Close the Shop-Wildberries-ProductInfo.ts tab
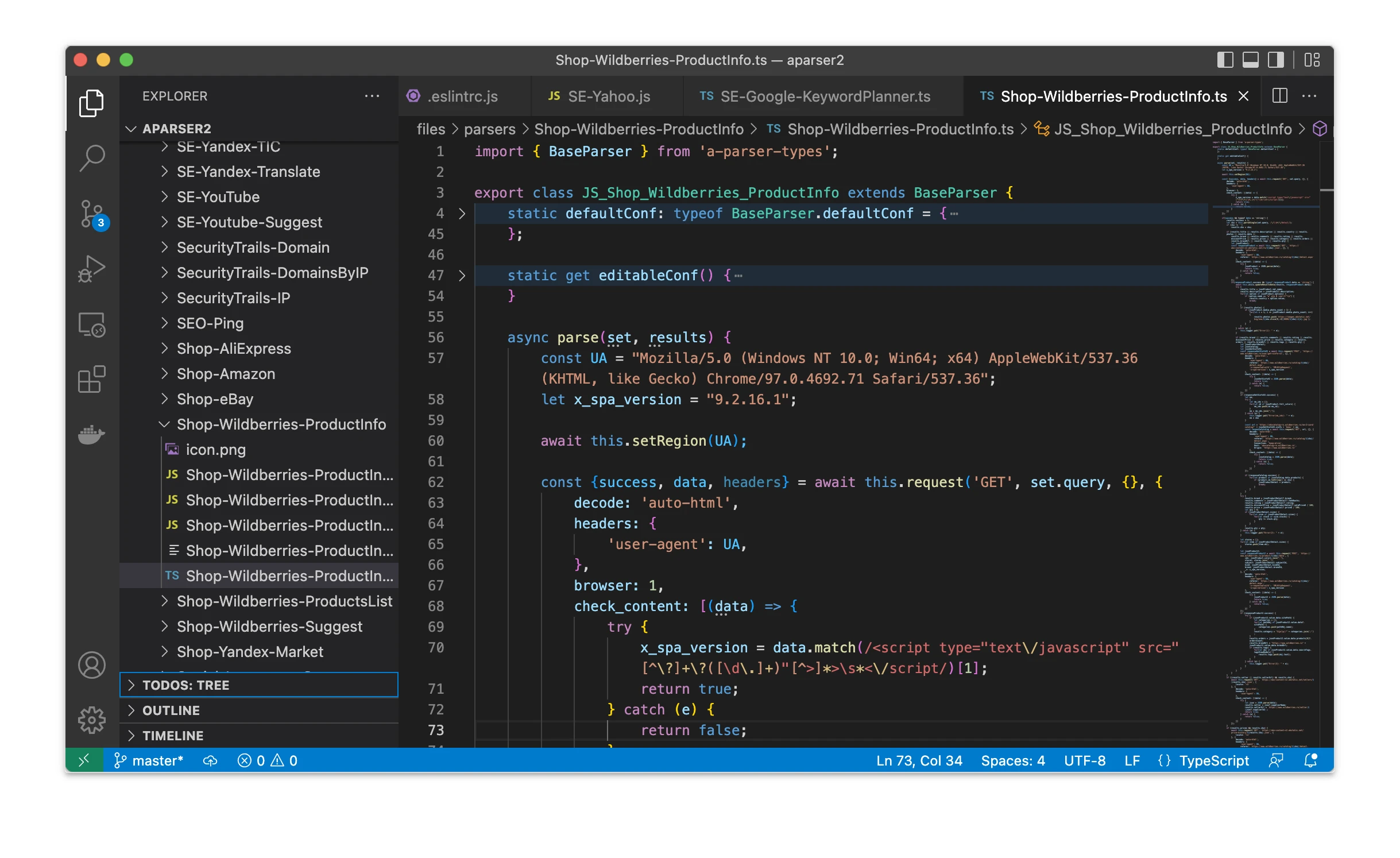Viewport: 1400px width, 858px height. (1243, 96)
